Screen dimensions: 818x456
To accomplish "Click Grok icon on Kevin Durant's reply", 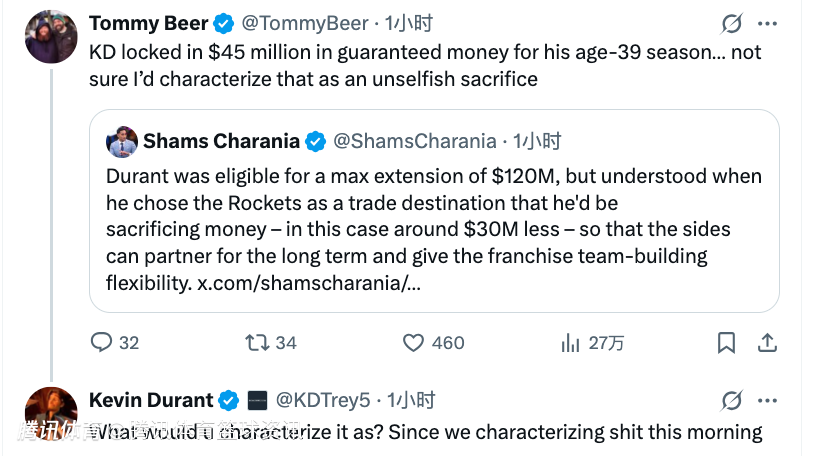I will pyautogui.click(x=732, y=401).
